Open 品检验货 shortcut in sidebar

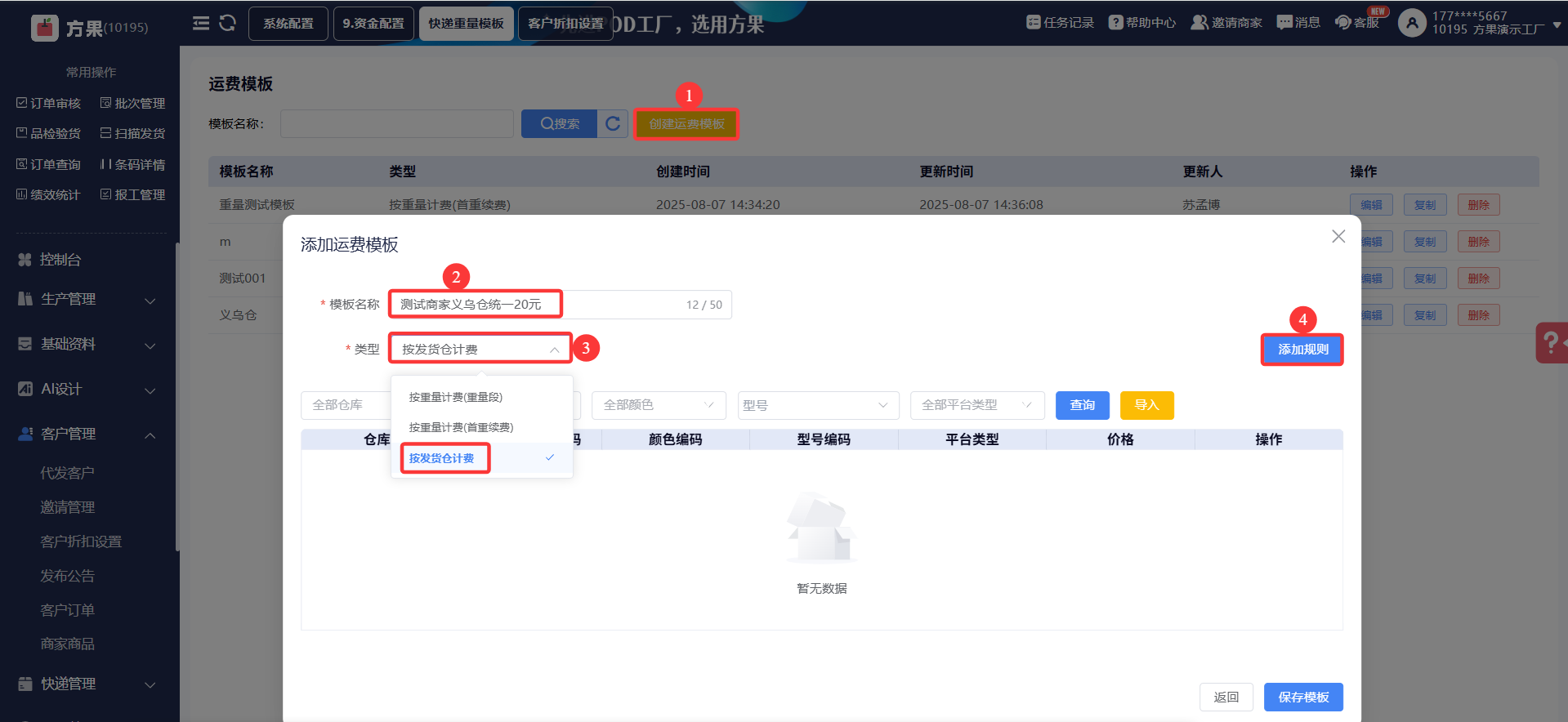point(49,133)
